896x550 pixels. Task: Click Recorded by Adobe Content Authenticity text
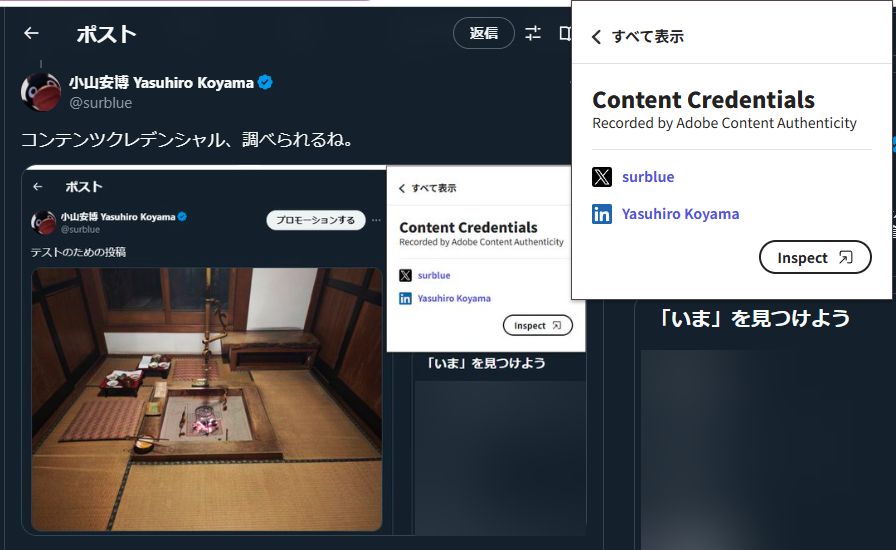[x=725, y=123]
